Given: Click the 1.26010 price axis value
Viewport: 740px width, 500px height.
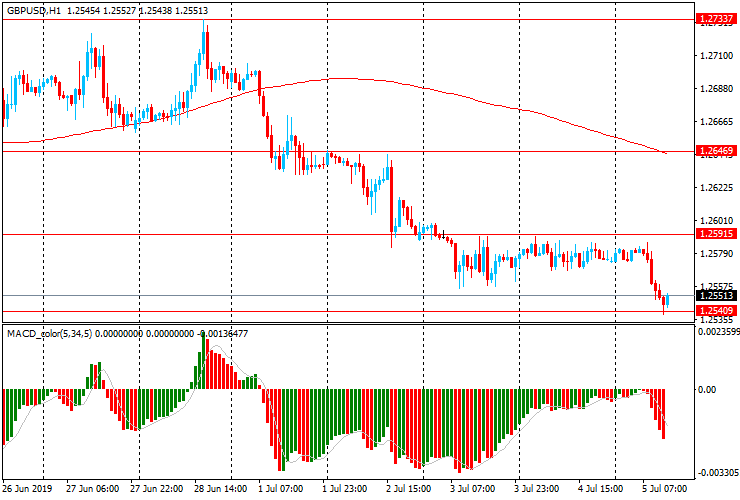Looking at the screenshot, I should coord(716,220).
